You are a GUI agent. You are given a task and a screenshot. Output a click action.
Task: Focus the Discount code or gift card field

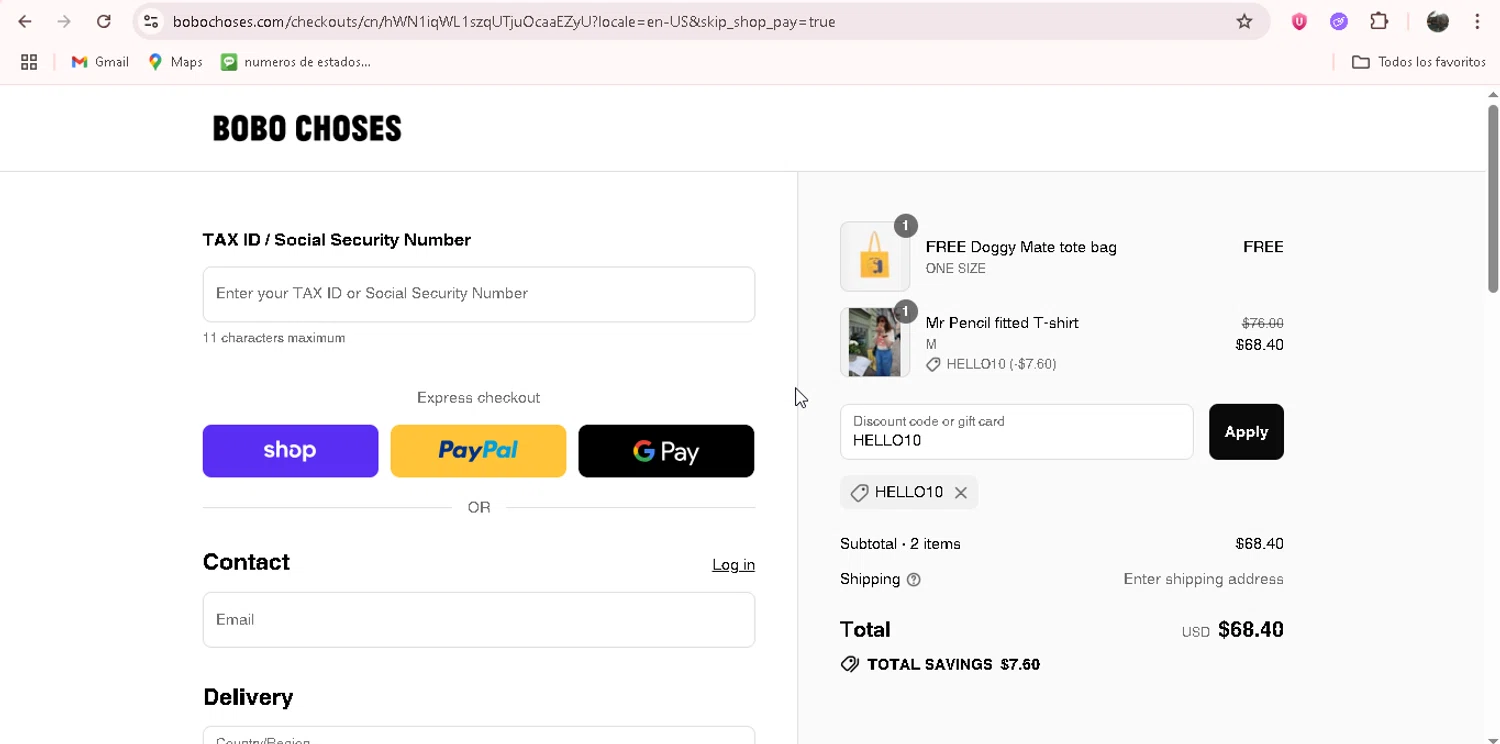1017,432
